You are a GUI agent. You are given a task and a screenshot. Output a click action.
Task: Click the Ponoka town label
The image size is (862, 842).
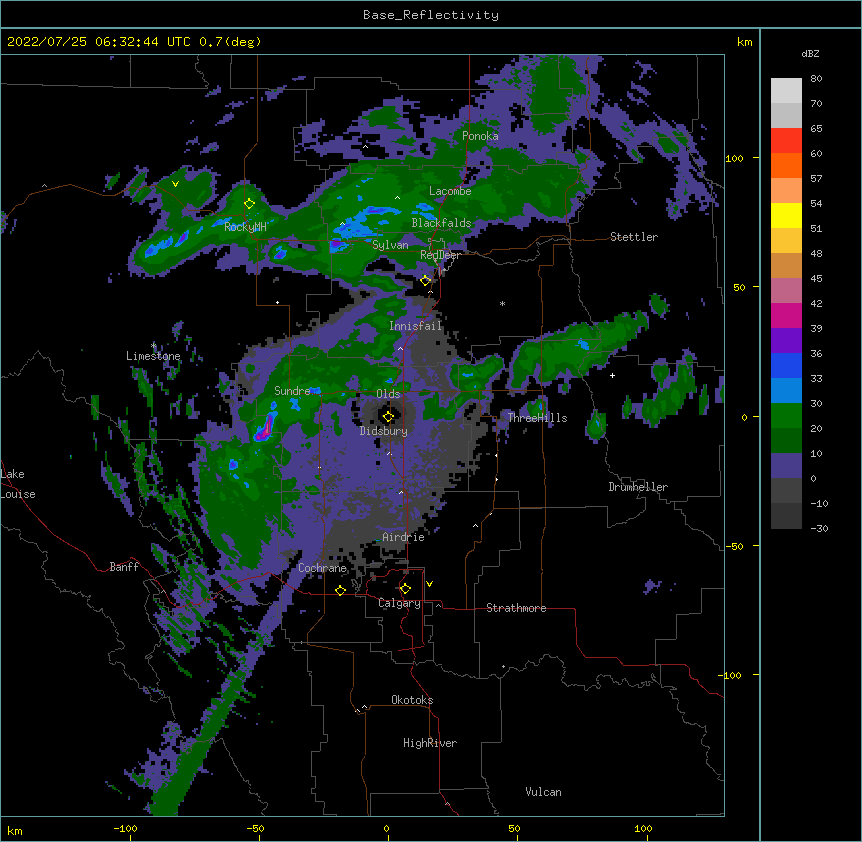click(480, 136)
